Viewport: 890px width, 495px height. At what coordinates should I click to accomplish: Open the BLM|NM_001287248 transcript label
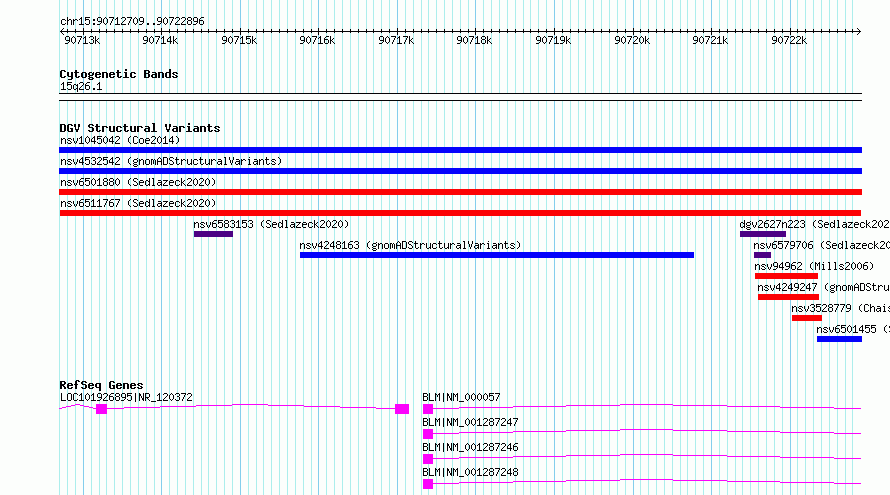(470, 472)
